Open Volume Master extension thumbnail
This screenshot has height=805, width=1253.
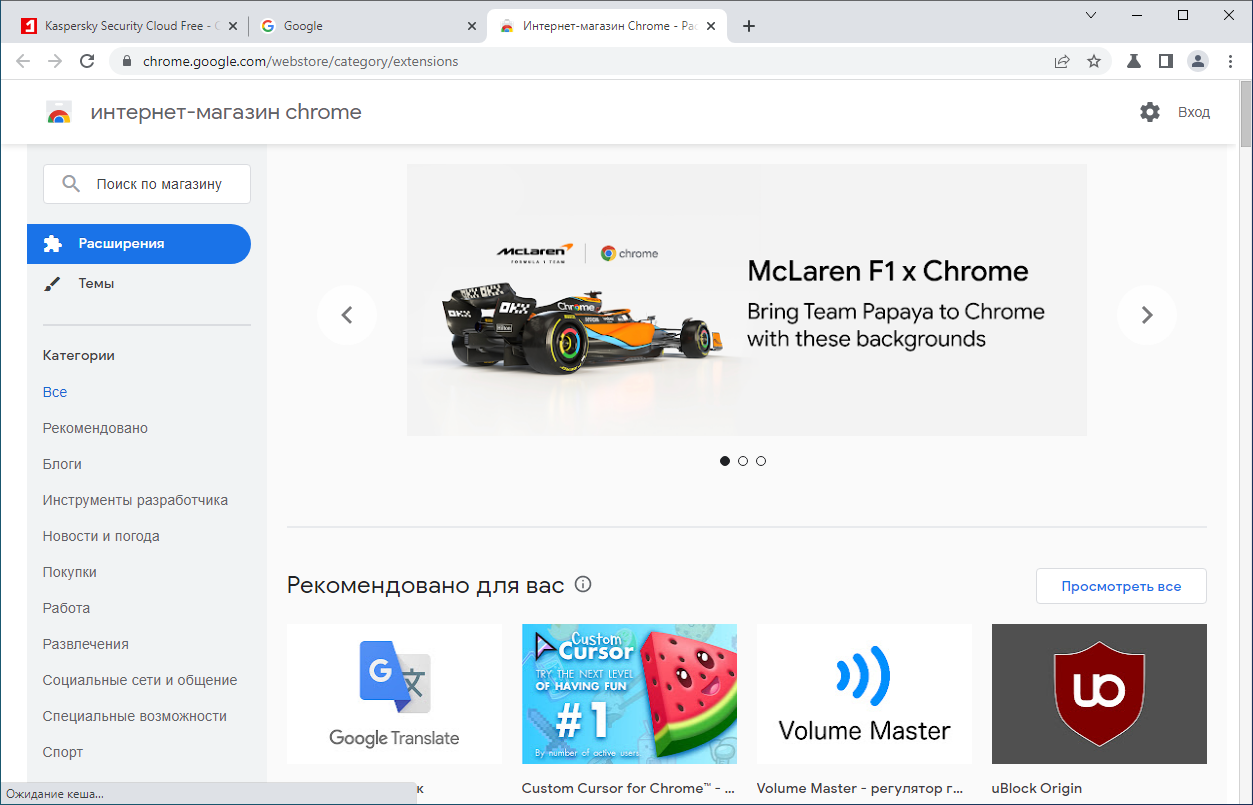tap(864, 694)
